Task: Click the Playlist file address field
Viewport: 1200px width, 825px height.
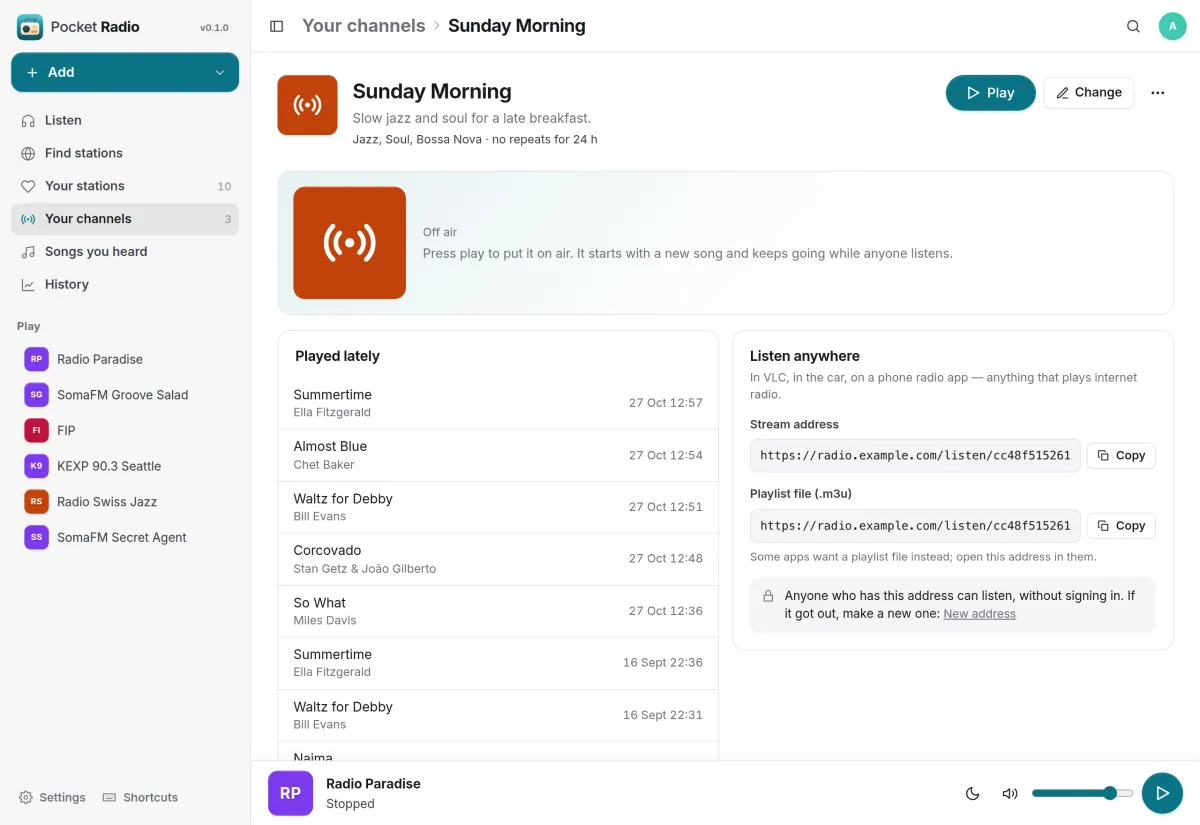Action: point(915,526)
